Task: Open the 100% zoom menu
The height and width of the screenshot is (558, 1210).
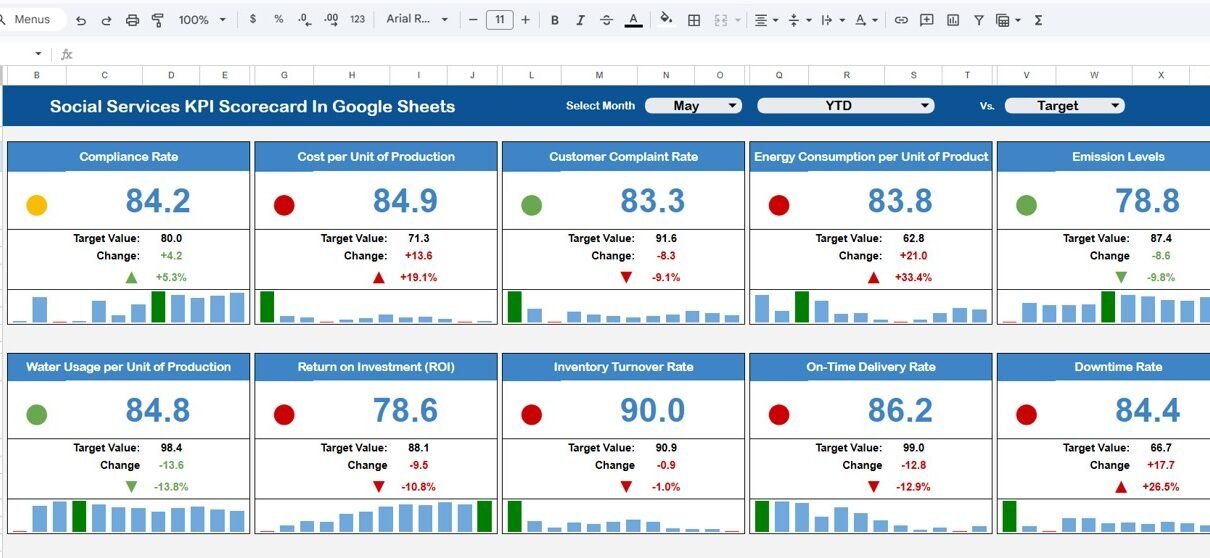Action: [201, 20]
